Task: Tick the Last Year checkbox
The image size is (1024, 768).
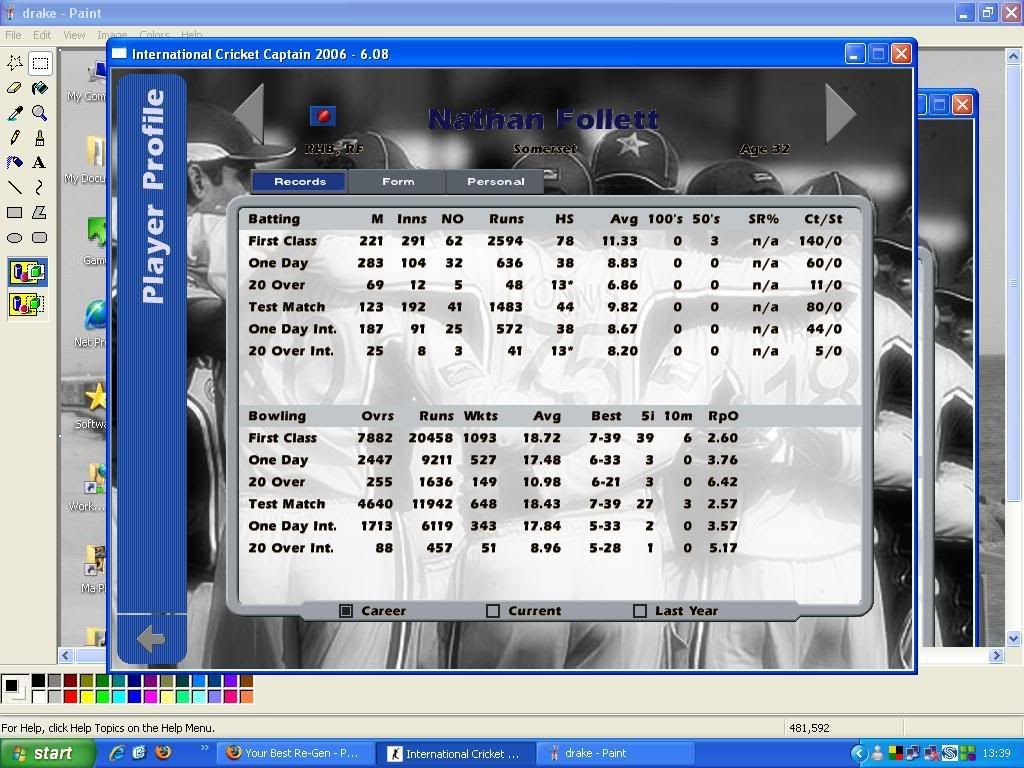Action: click(x=640, y=611)
